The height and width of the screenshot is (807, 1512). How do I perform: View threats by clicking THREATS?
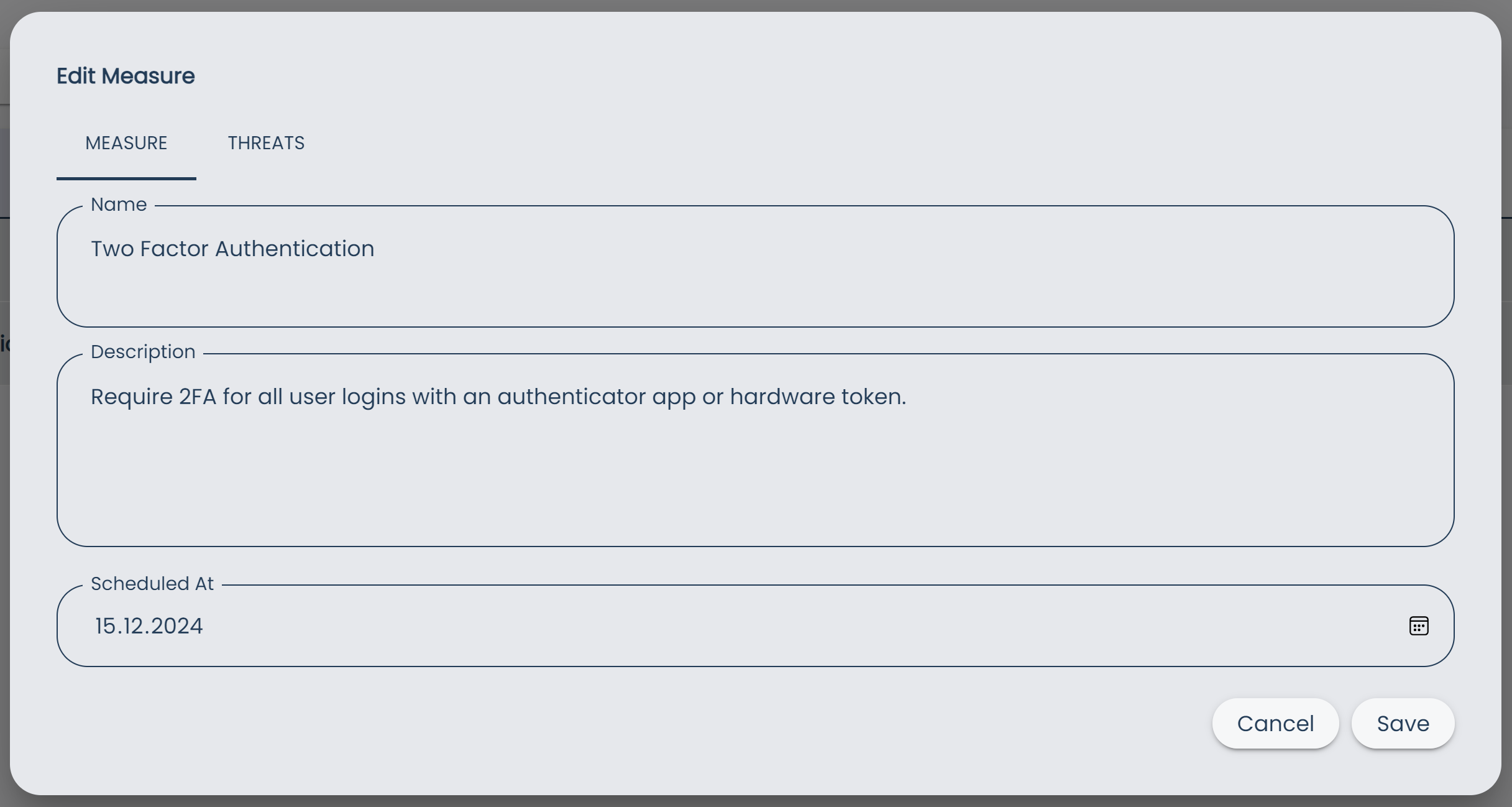266,143
